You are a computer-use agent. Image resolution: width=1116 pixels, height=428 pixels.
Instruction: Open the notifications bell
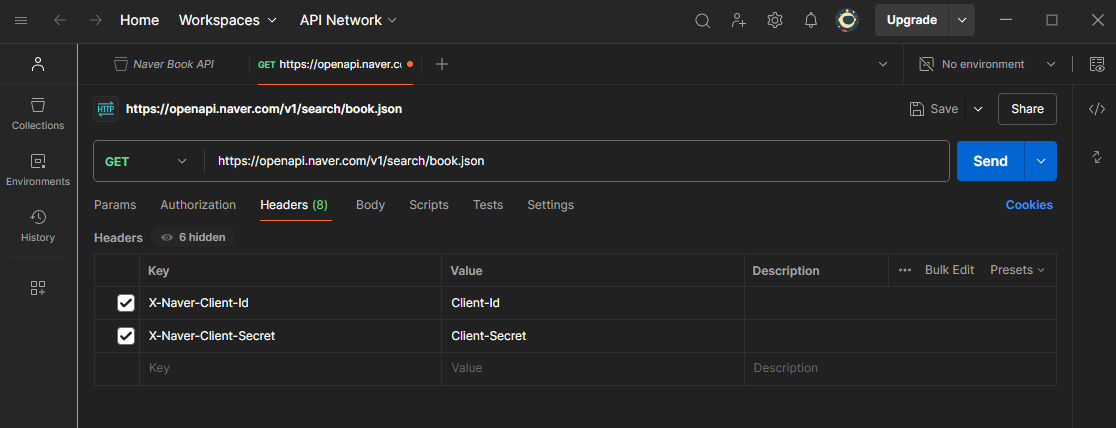click(x=811, y=21)
